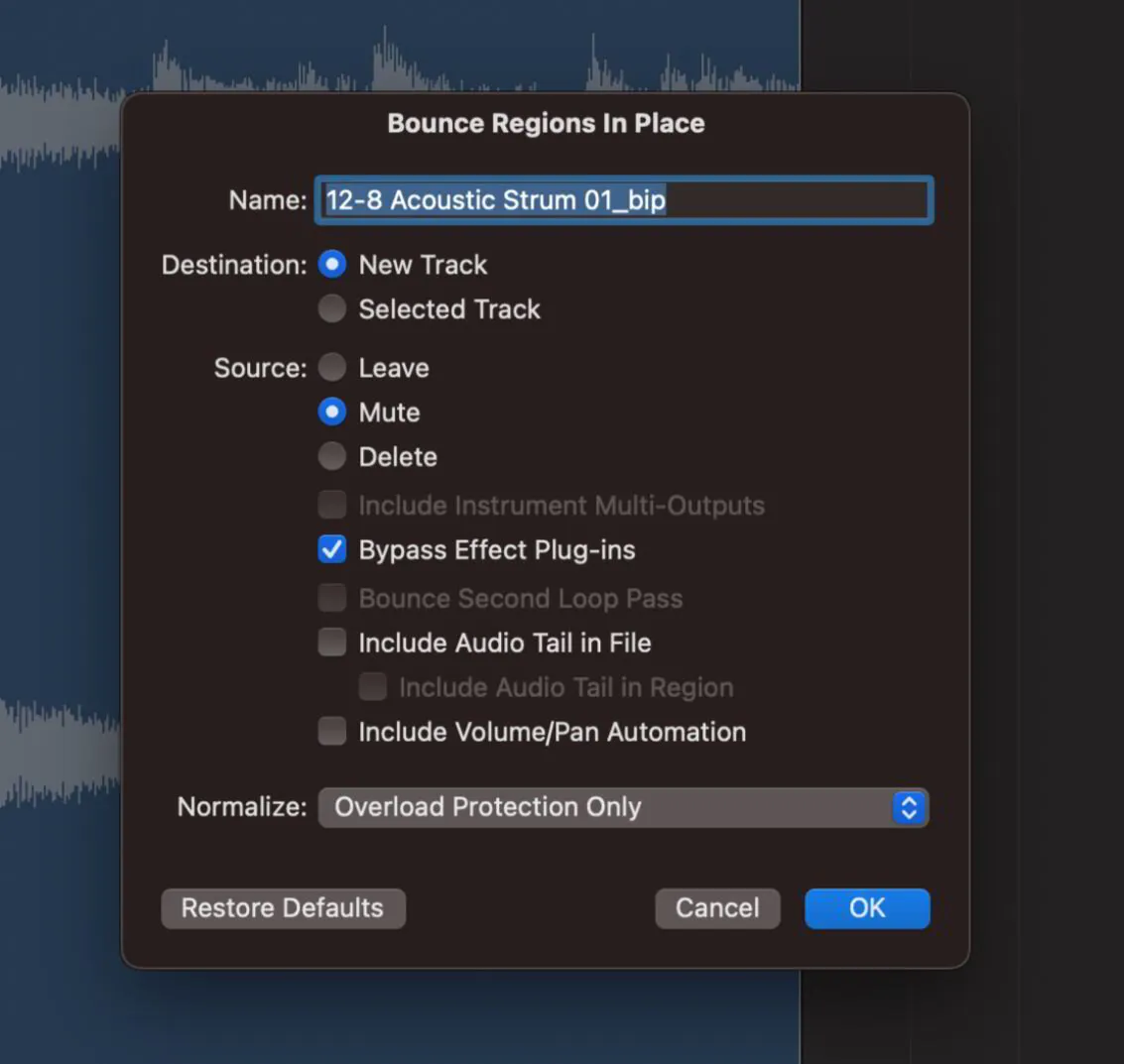Screen dimensions: 1124x1064
Task: Click the Include Instrument Multi-Outputs checkbox
Action: coord(332,505)
